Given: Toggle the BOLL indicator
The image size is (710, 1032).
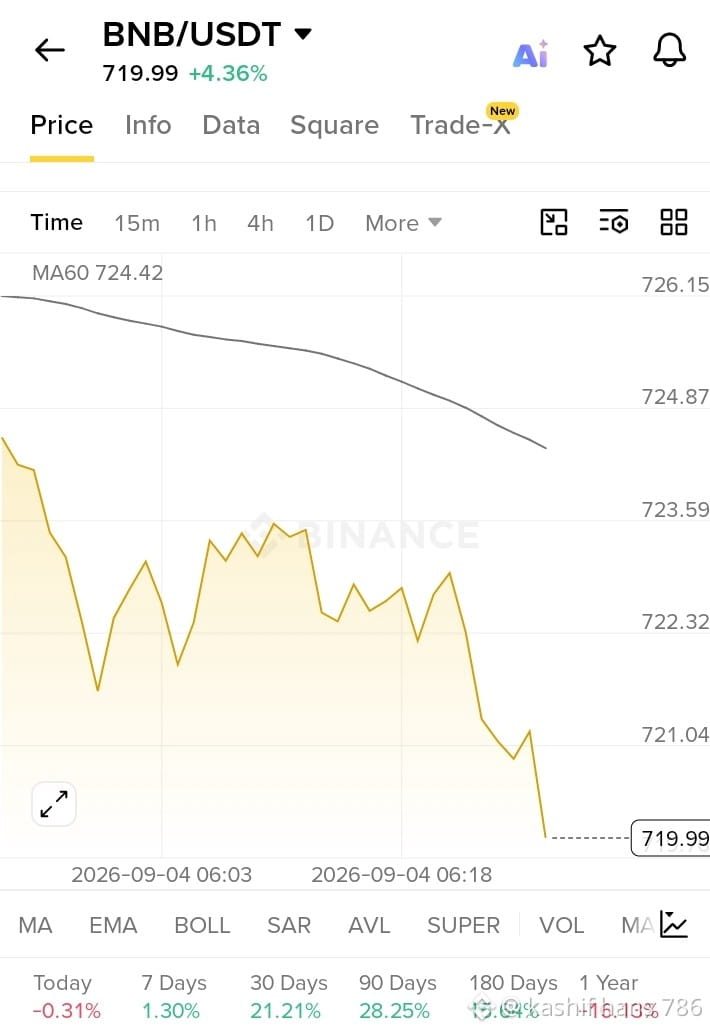Looking at the screenshot, I should pos(202,925).
